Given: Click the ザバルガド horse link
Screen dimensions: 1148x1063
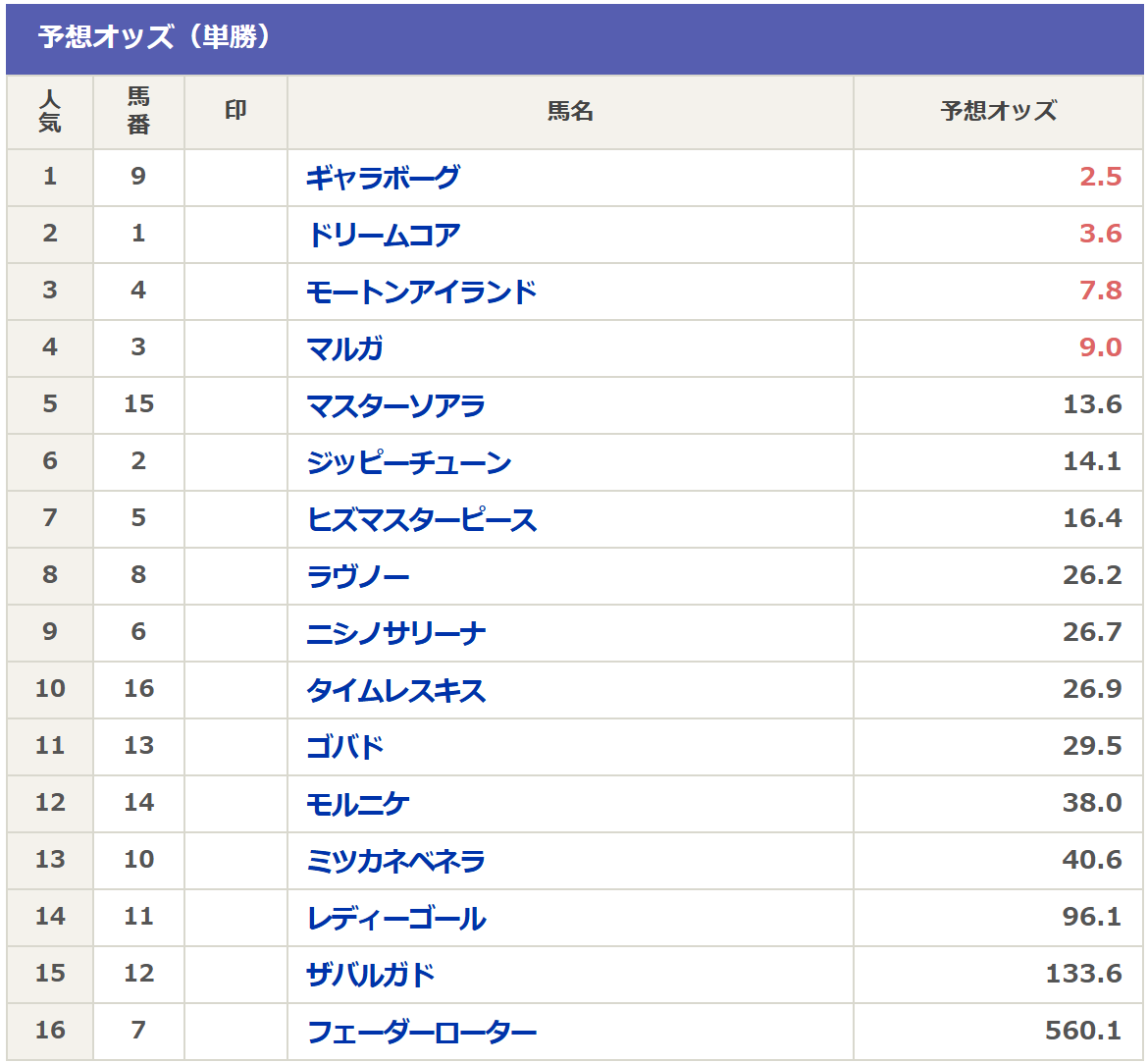Looking at the screenshot, I should (x=370, y=975).
